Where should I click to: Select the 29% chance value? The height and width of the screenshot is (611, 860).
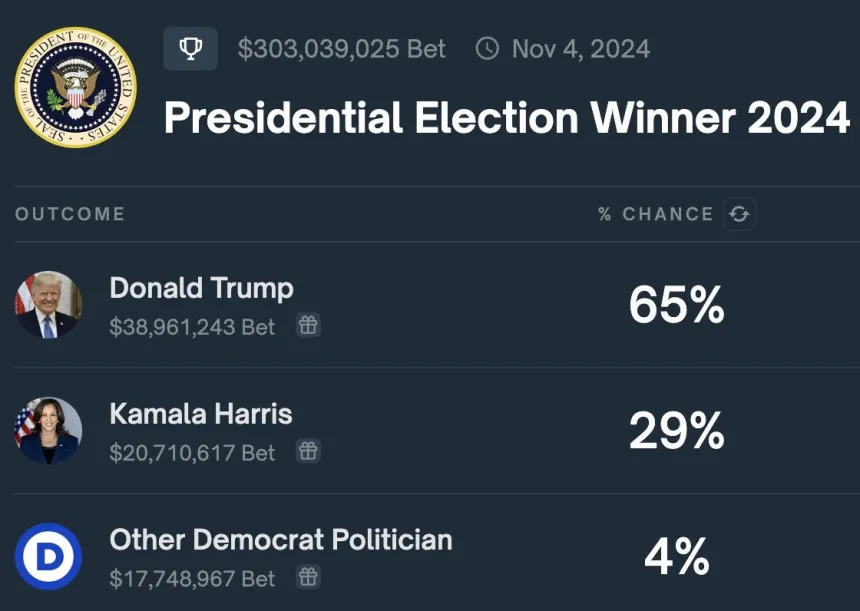677,431
